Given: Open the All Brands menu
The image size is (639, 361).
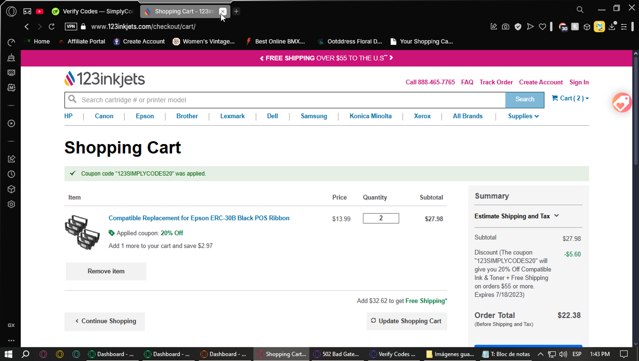Looking at the screenshot, I should 467,116.
